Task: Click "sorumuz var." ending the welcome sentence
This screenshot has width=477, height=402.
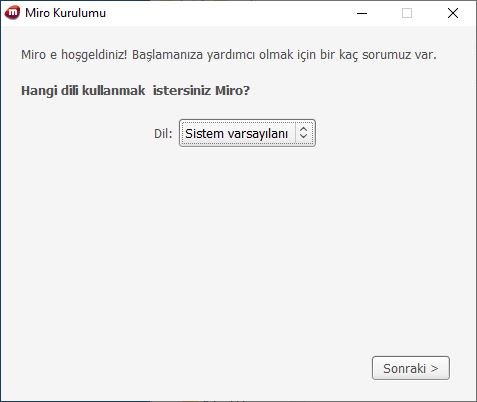Action: (399, 54)
